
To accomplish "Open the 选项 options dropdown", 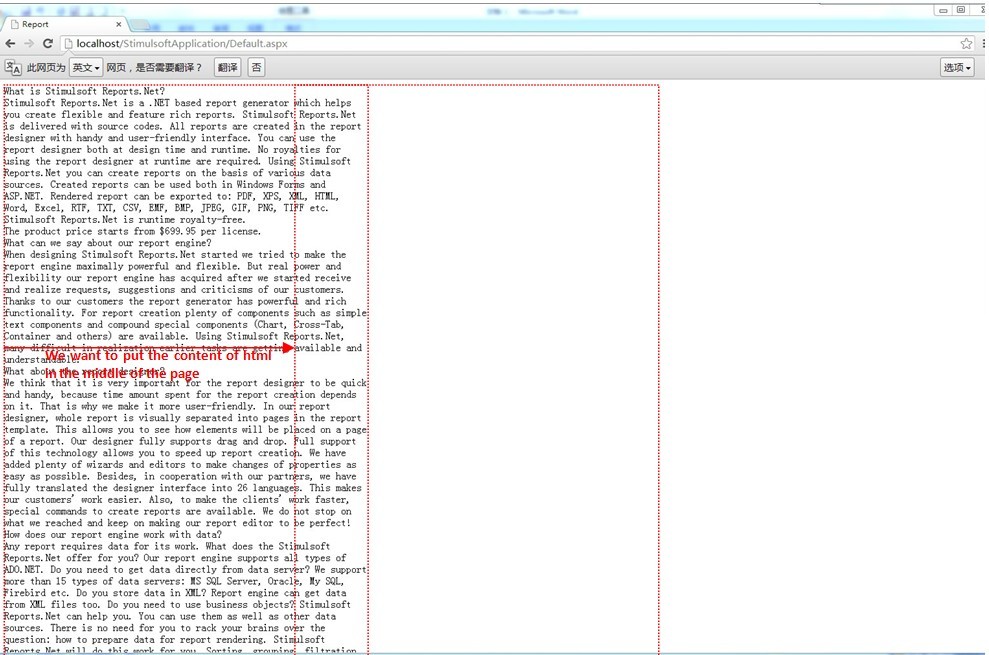I will pos(957,68).
